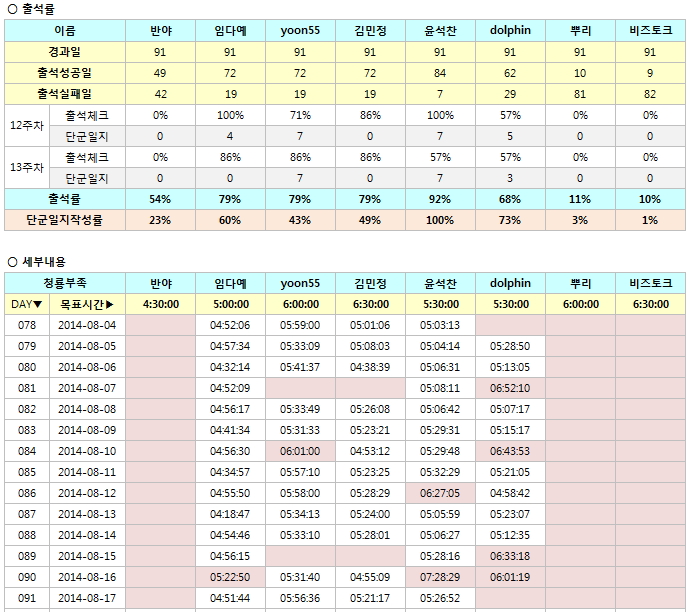
Task: Select date cell 2014-08-17
Action: coord(87,598)
